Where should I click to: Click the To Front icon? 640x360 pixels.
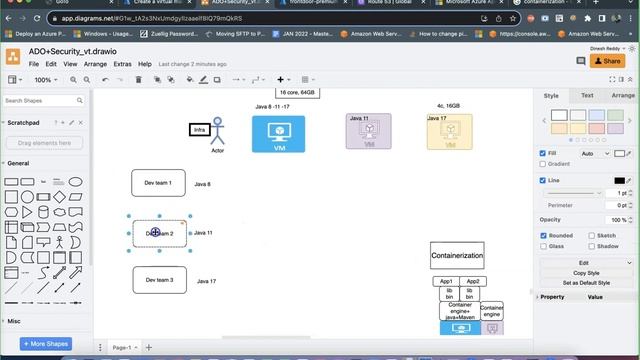(157, 80)
